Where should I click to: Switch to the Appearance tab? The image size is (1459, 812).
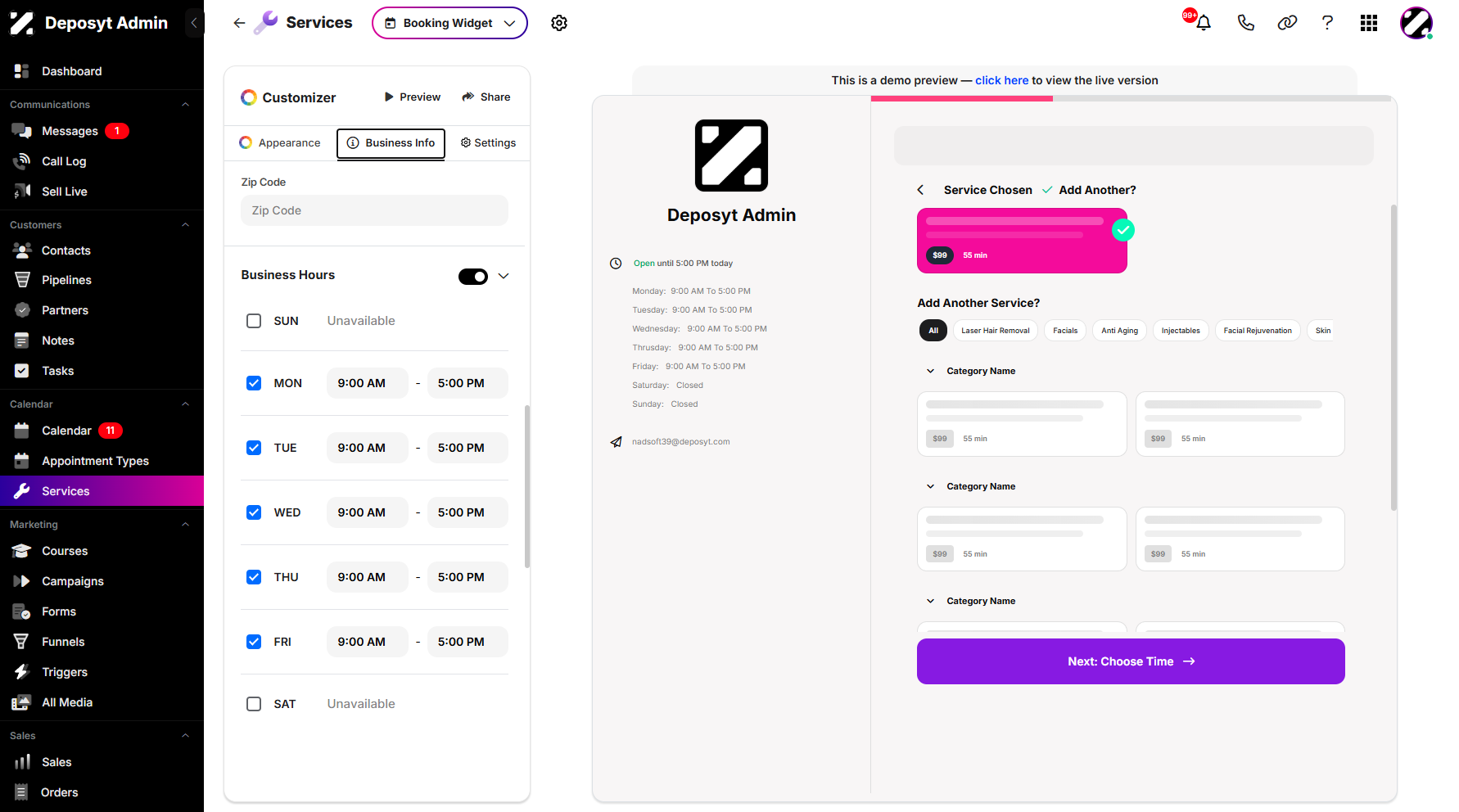[x=280, y=142]
